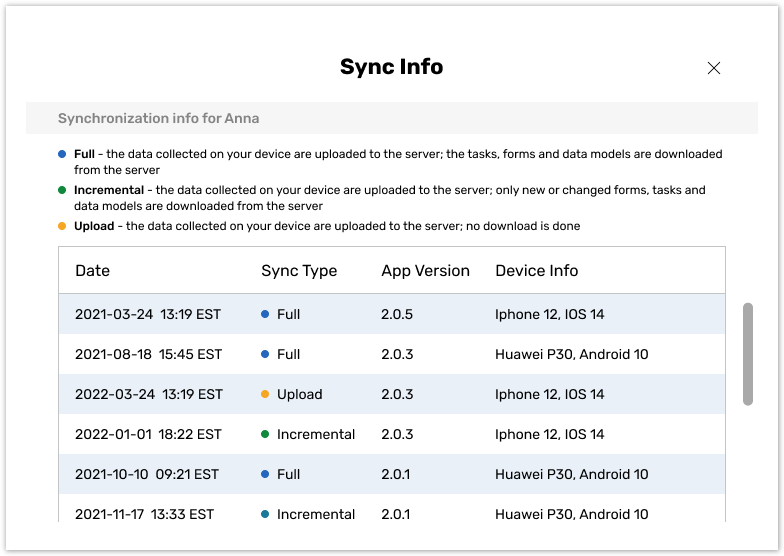This screenshot has width=784, height=556.
Task: Click the orange dot in Upload row
Action: click(x=265, y=394)
